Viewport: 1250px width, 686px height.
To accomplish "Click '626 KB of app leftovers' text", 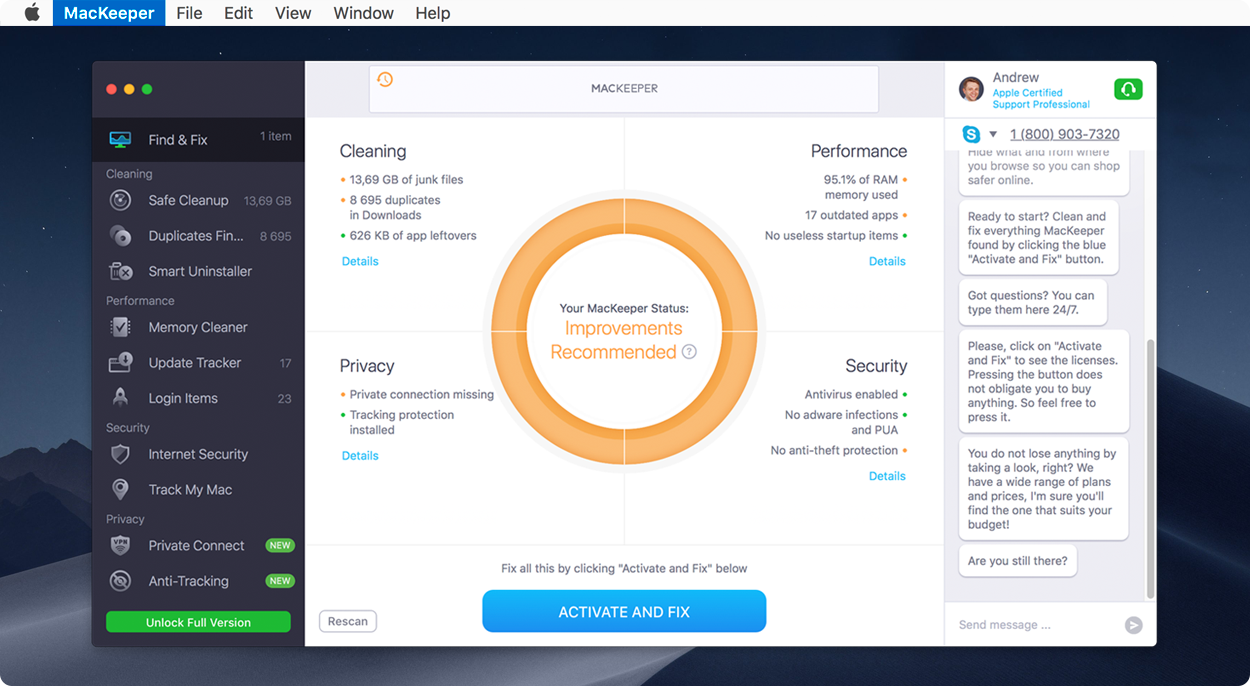I will (413, 235).
